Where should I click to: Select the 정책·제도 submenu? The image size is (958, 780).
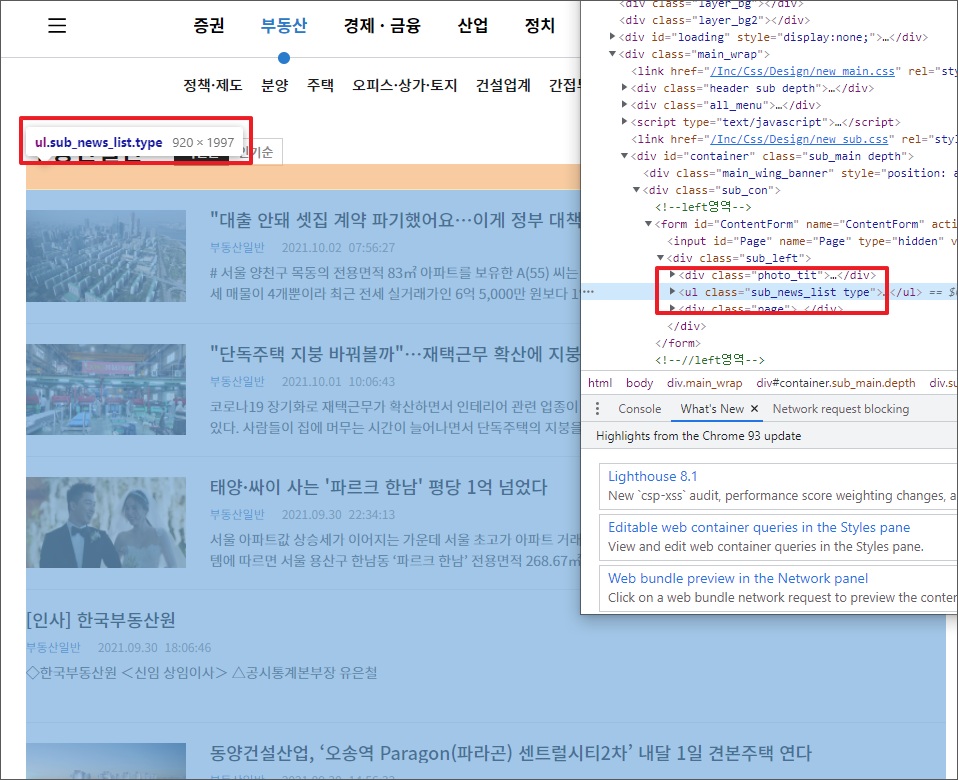213,85
